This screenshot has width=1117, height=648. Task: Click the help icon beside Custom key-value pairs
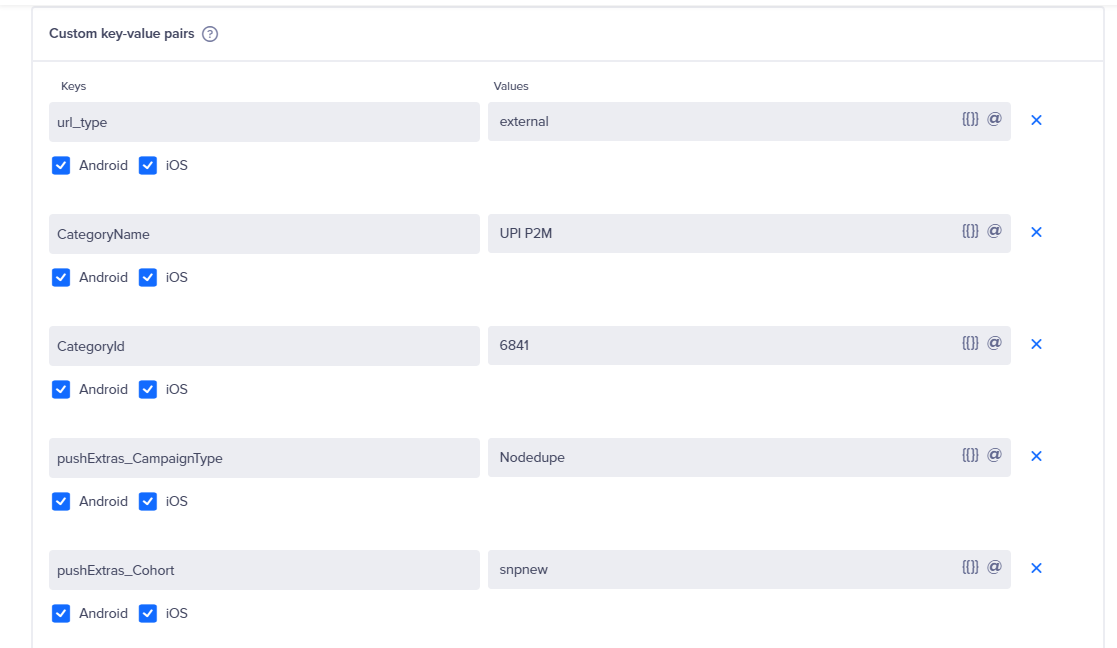pos(209,33)
